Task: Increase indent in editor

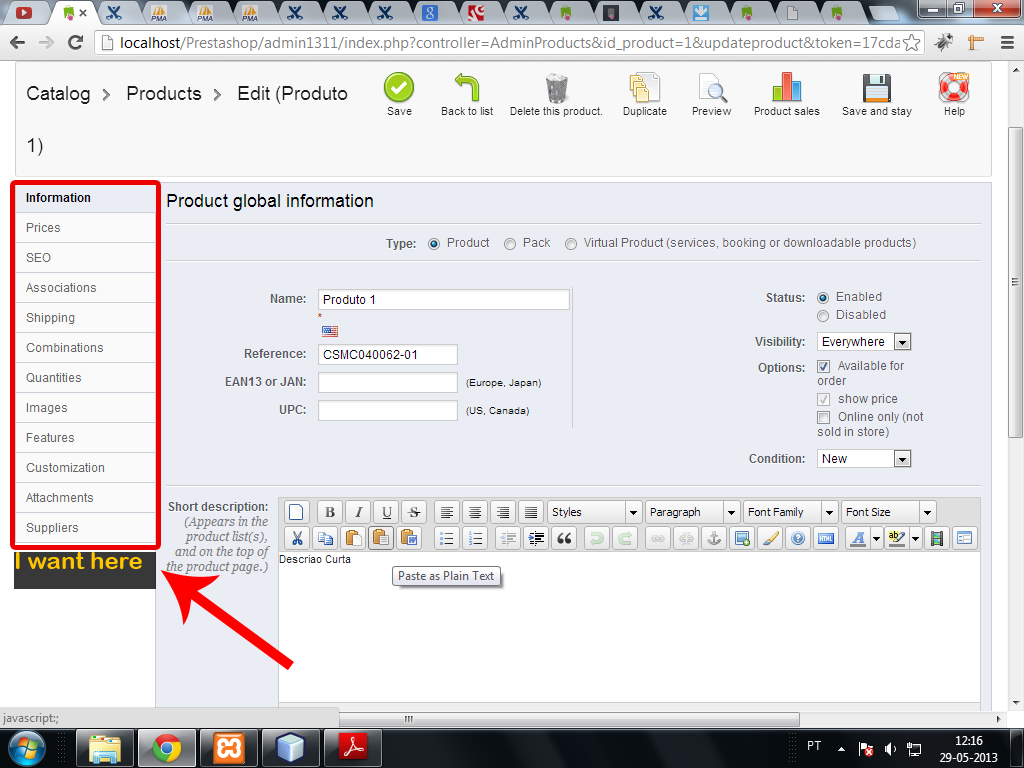Action: [536, 539]
